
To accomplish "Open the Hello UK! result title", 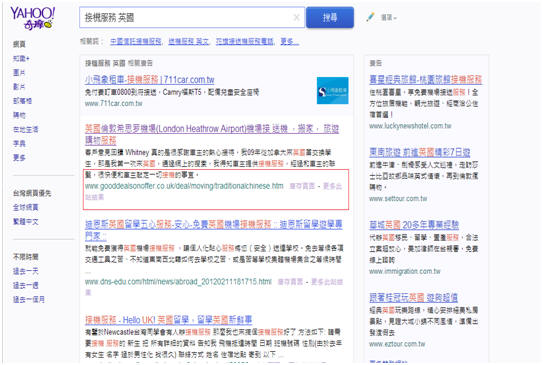I will (x=169, y=320).
